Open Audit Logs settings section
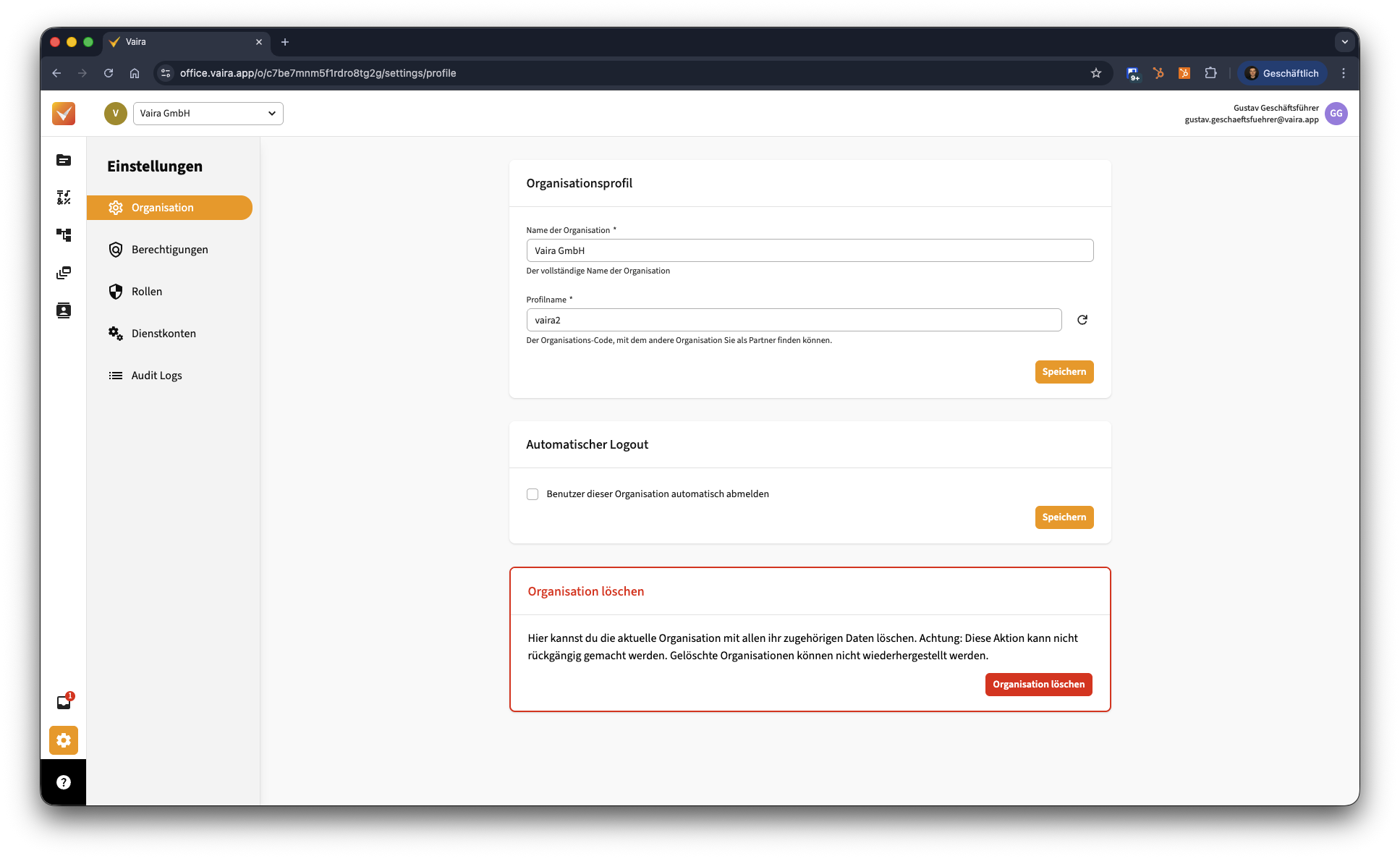Image resolution: width=1400 pixels, height=859 pixels. [156, 376]
